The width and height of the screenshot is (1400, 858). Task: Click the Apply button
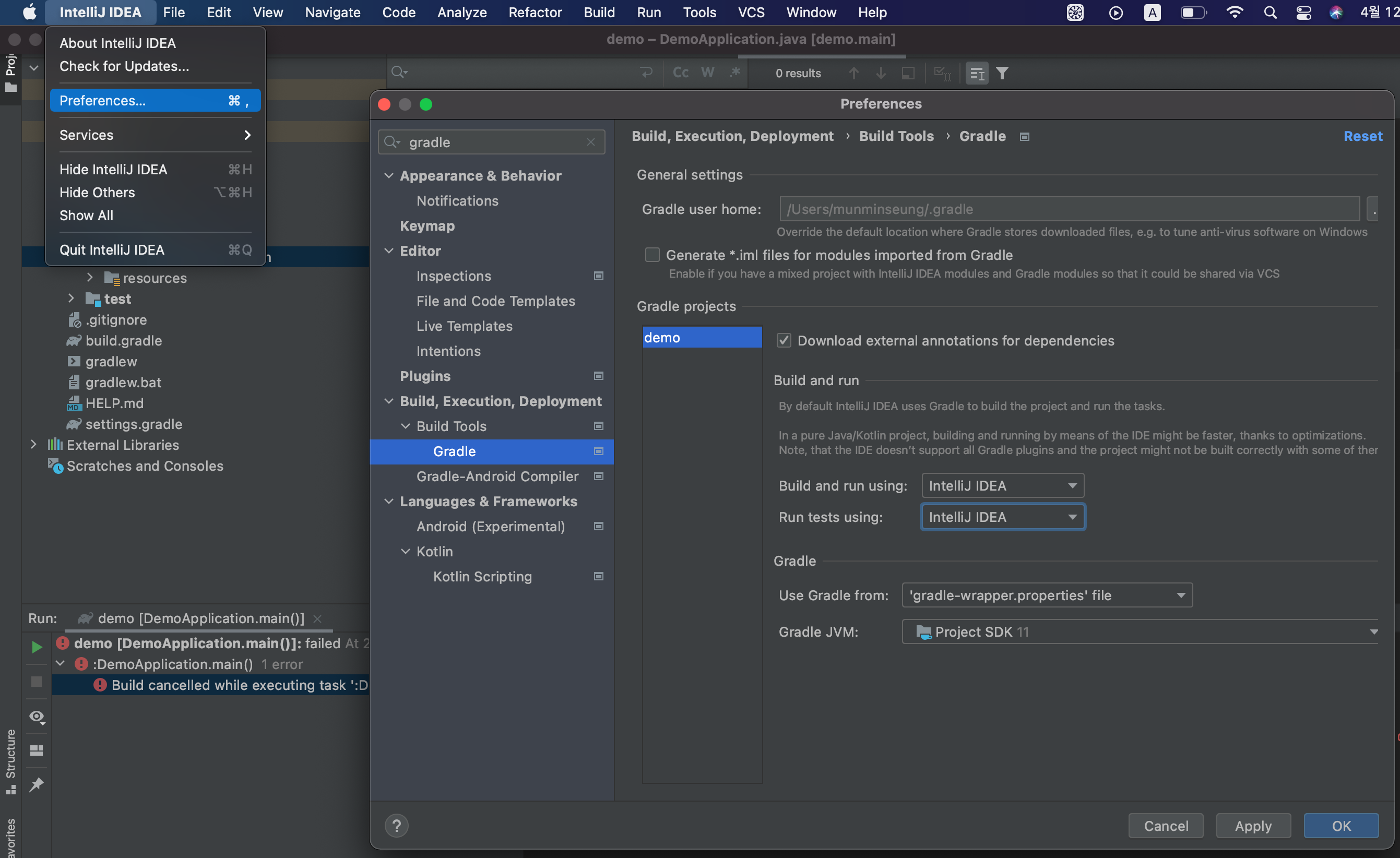coord(1253,826)
